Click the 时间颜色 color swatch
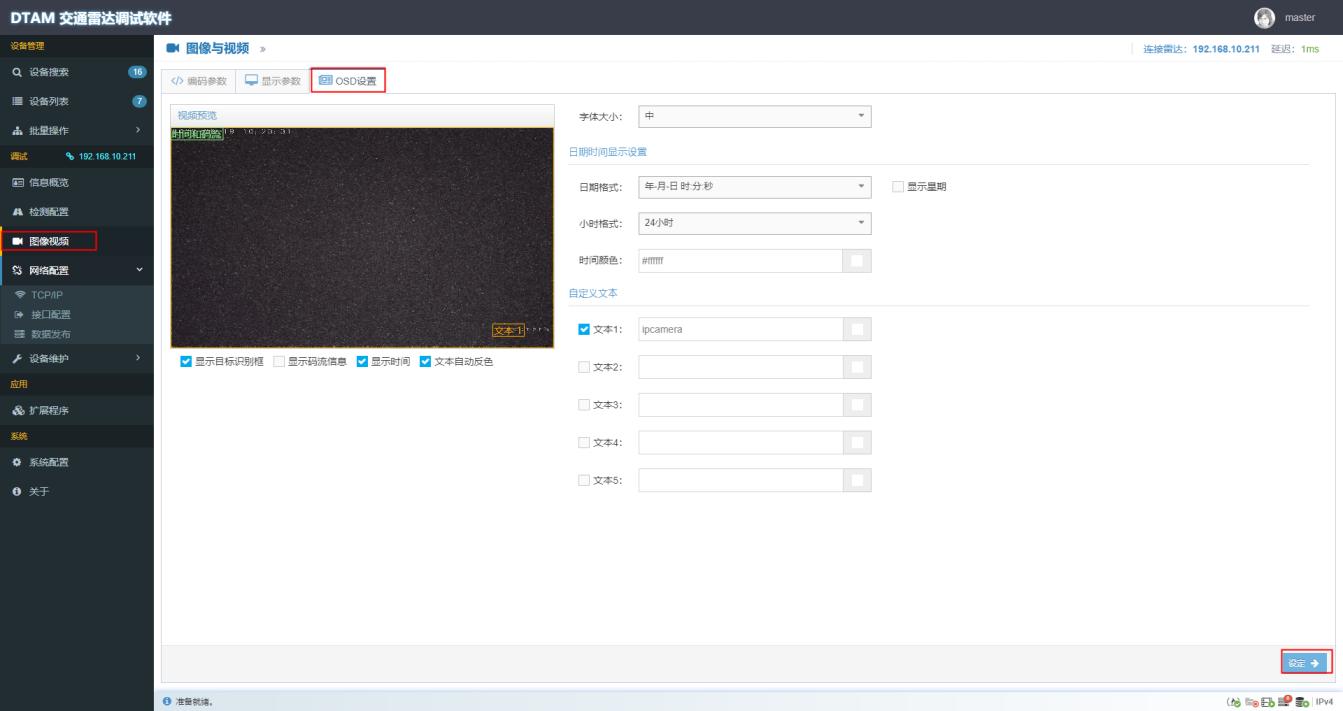Image resolution: width=1343 pixels, height=711 pixels. click(x=857, y=260)
